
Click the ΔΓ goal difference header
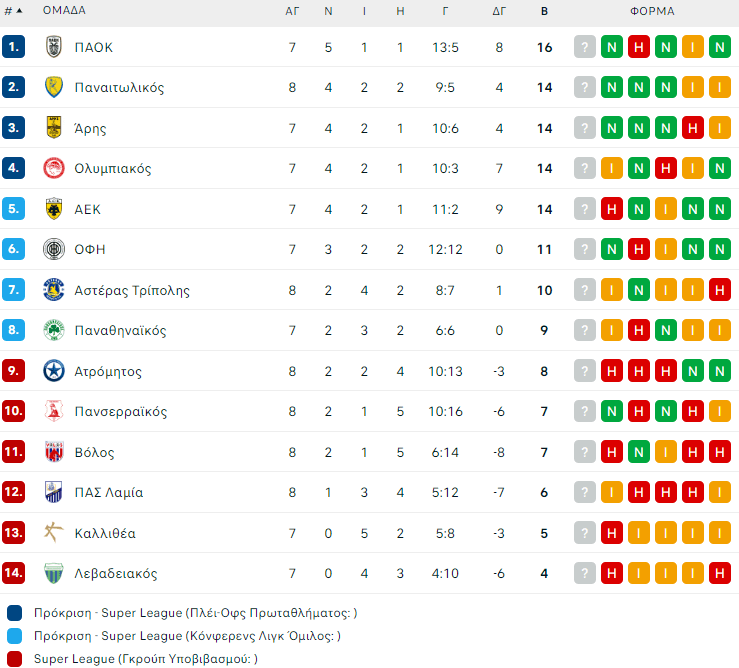pyautogui.click(x=500, y=11)
